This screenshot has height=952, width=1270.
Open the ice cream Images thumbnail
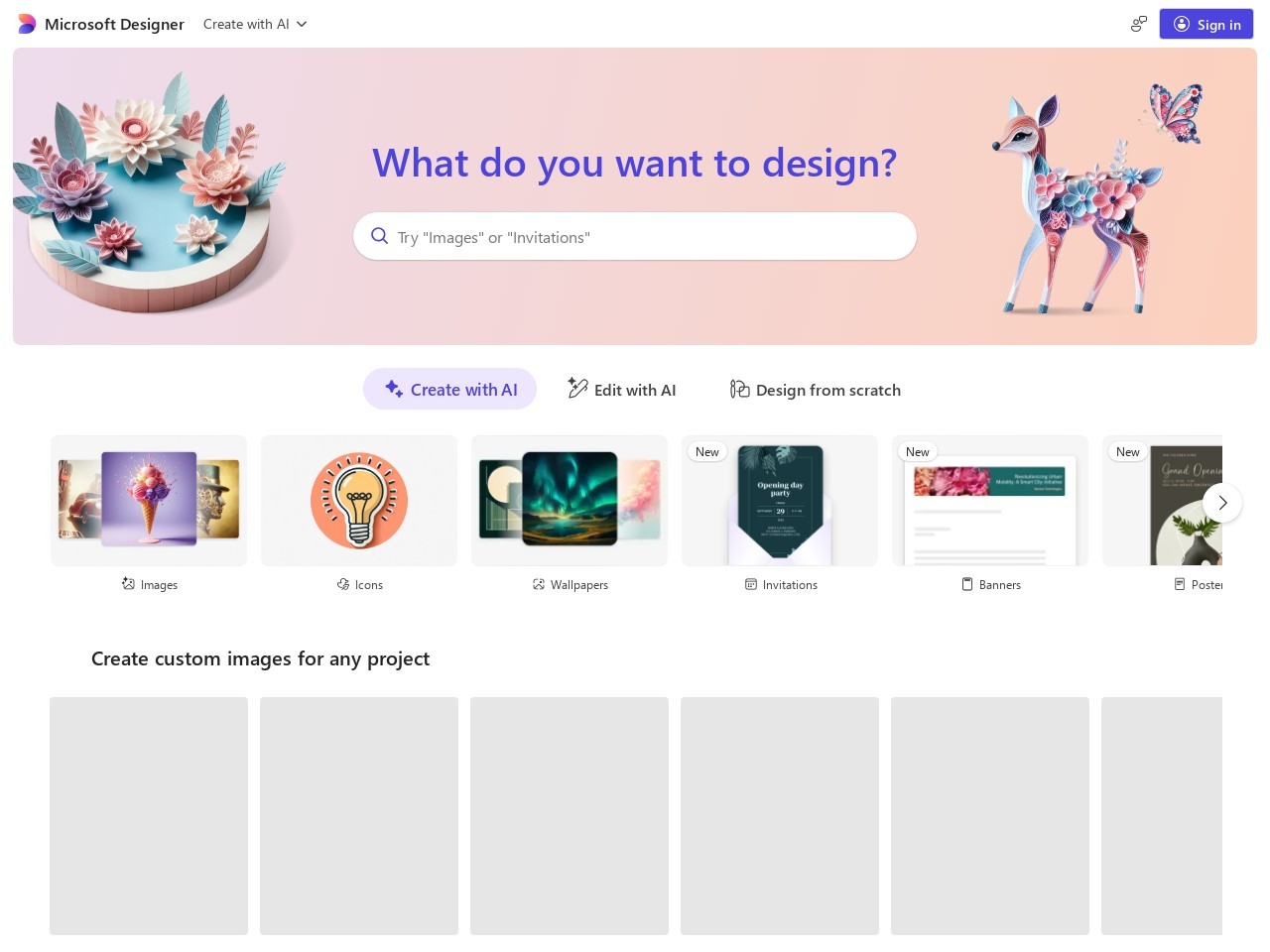149,501
